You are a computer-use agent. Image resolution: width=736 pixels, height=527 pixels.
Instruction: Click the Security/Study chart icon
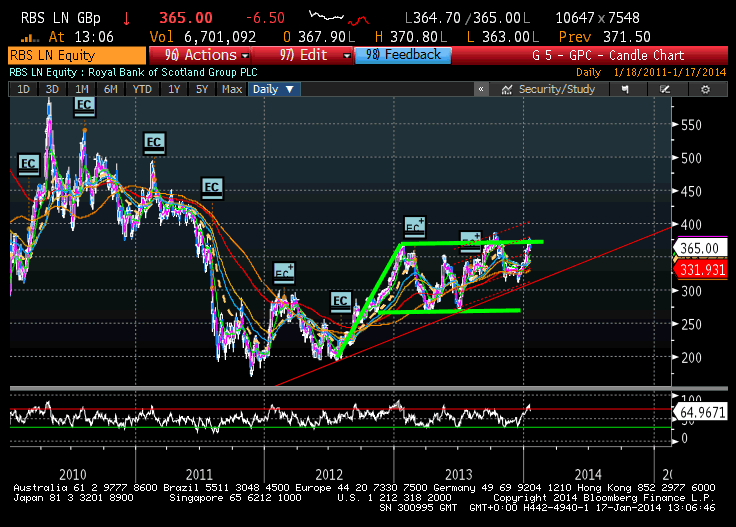tap(506, 90)
